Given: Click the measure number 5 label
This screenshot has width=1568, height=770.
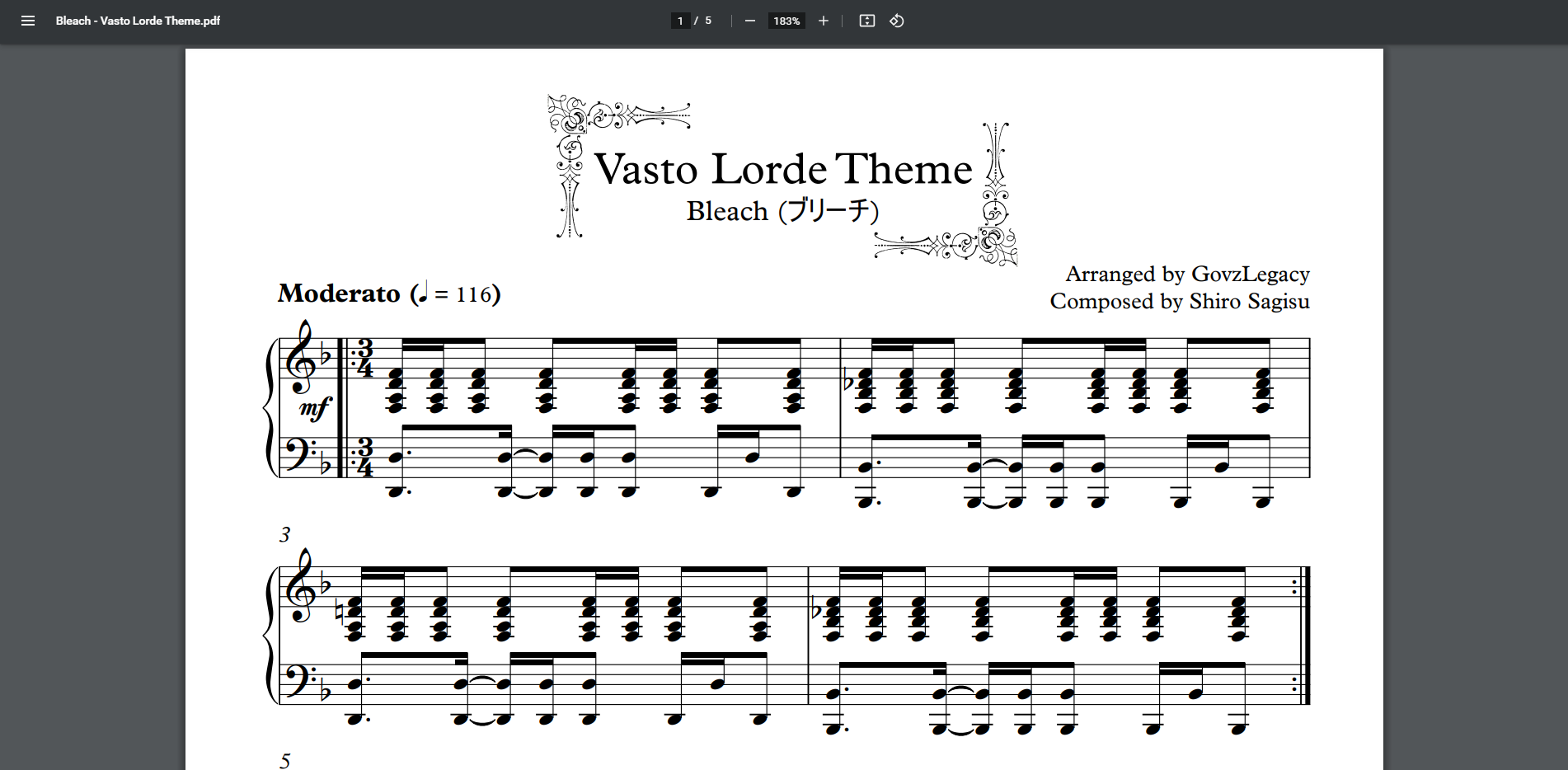Looking at the screenshot, I should (284, 760).
